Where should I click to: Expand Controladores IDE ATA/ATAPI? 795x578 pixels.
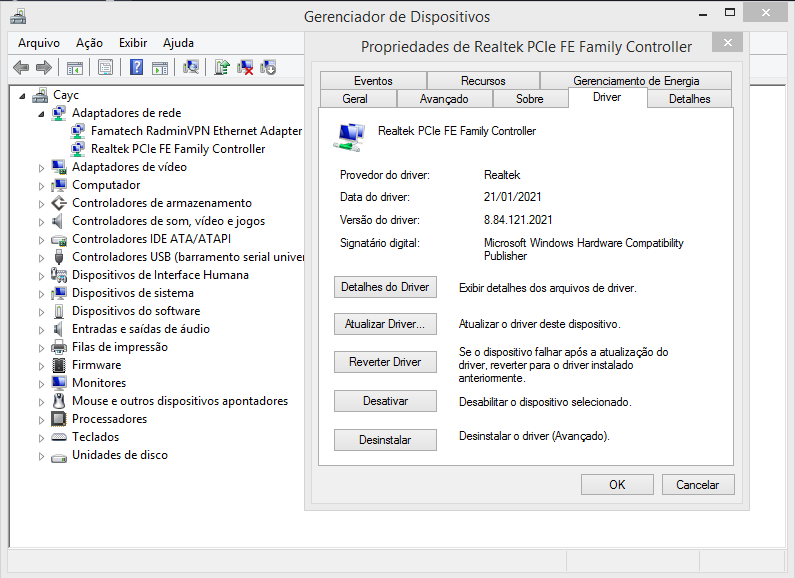click(41, 240)
